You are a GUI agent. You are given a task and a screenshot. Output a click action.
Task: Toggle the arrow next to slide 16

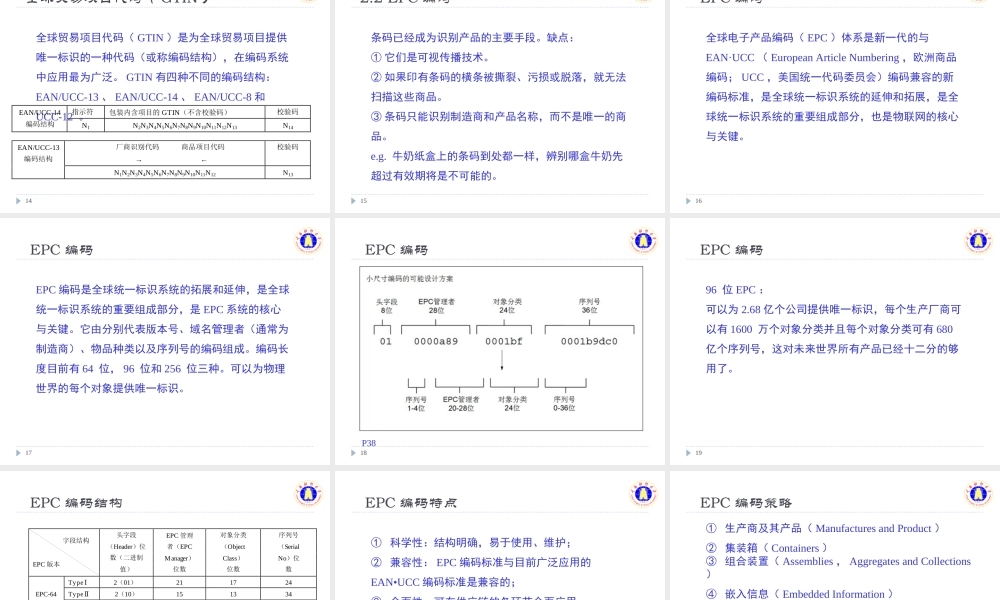point(686,200)
